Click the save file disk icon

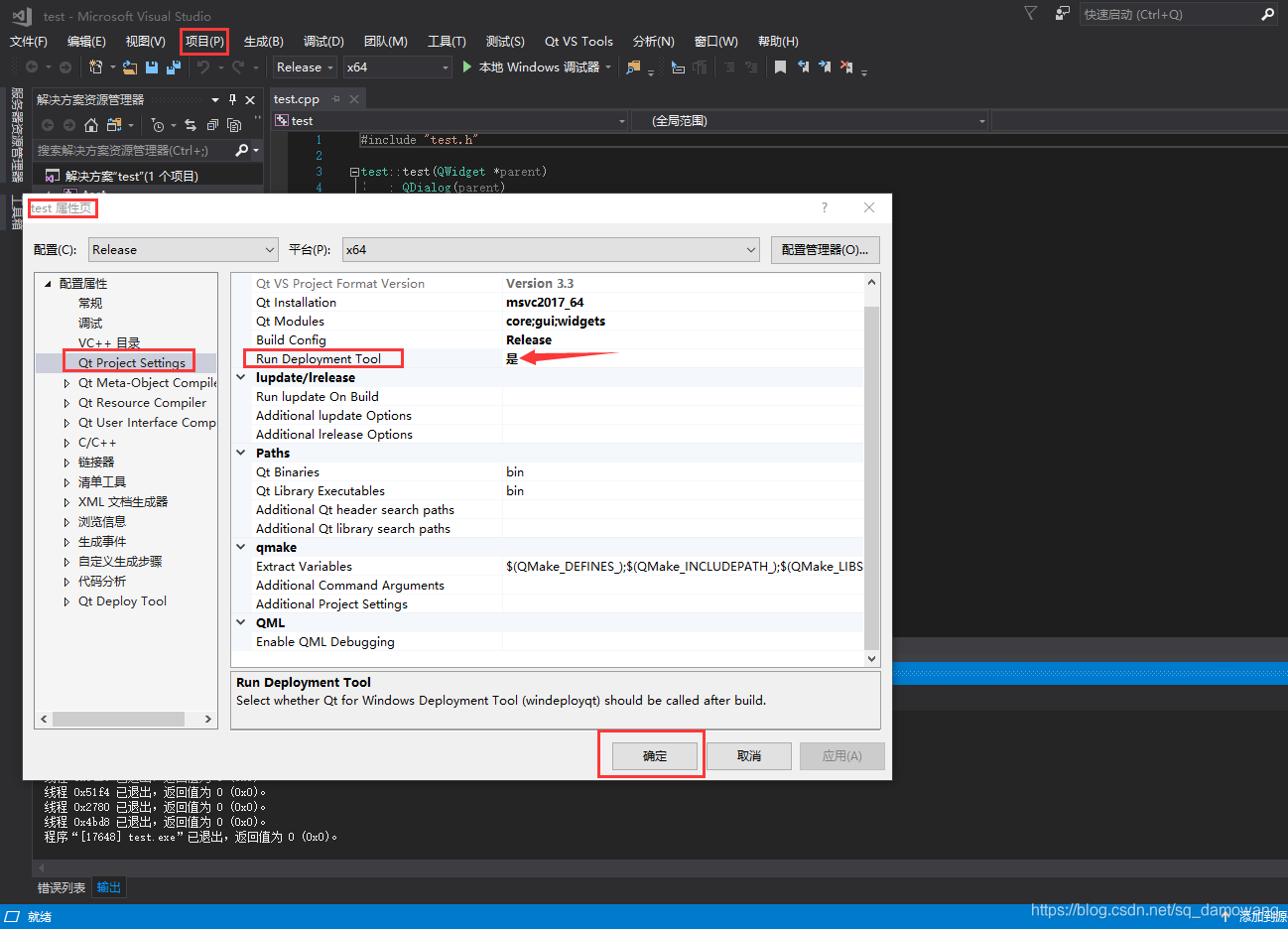click(x=152, y=66)
